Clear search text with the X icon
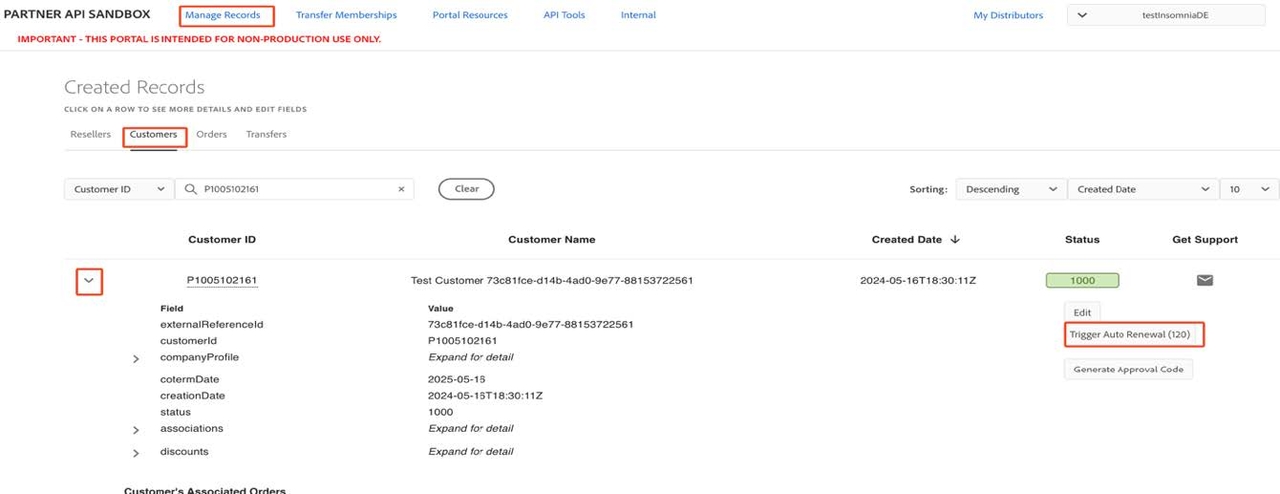Image resolution: width=1280 pixels, height=494 pixels. (x=401, y=189)
